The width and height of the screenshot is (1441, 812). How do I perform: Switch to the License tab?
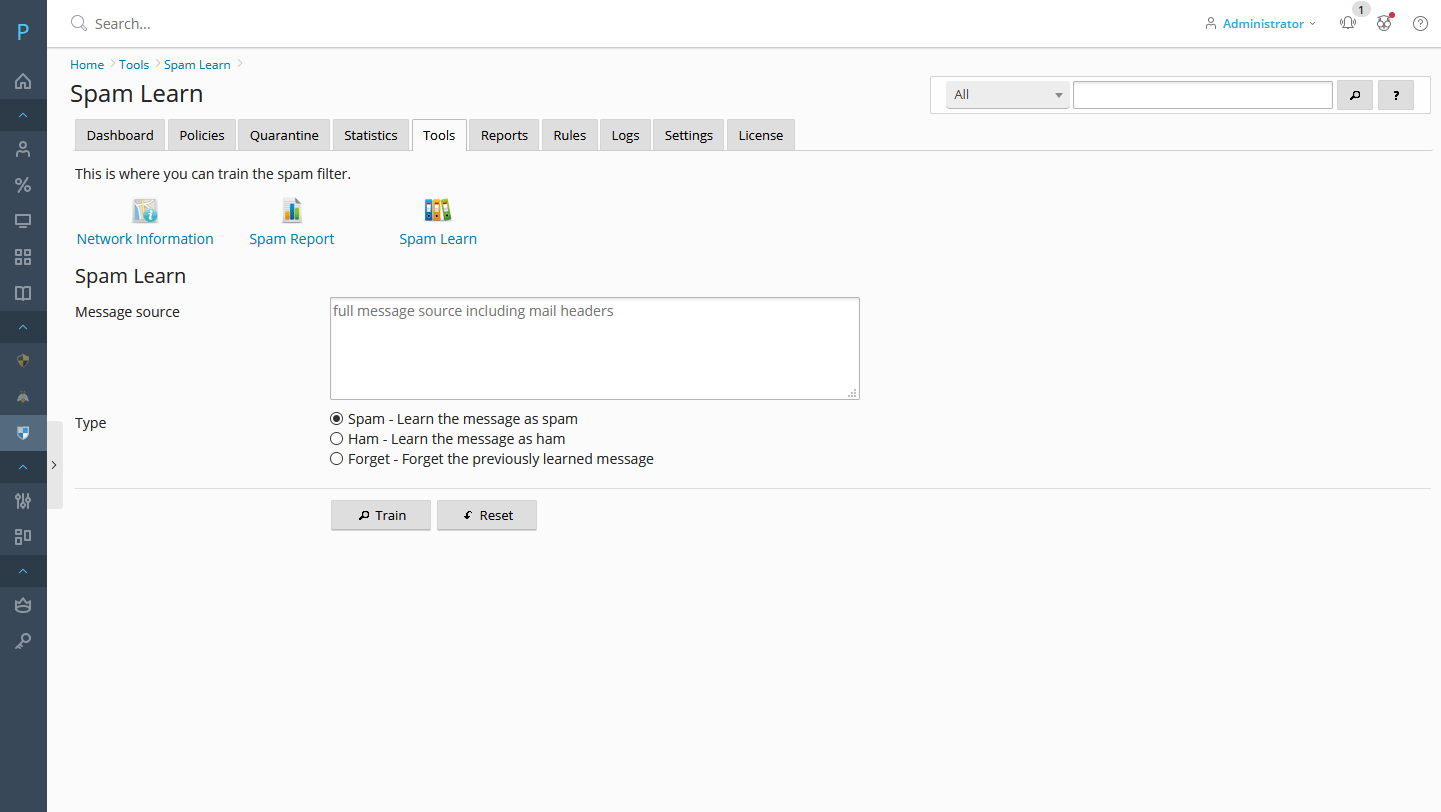pyautogui.click(x=761, y=135)
